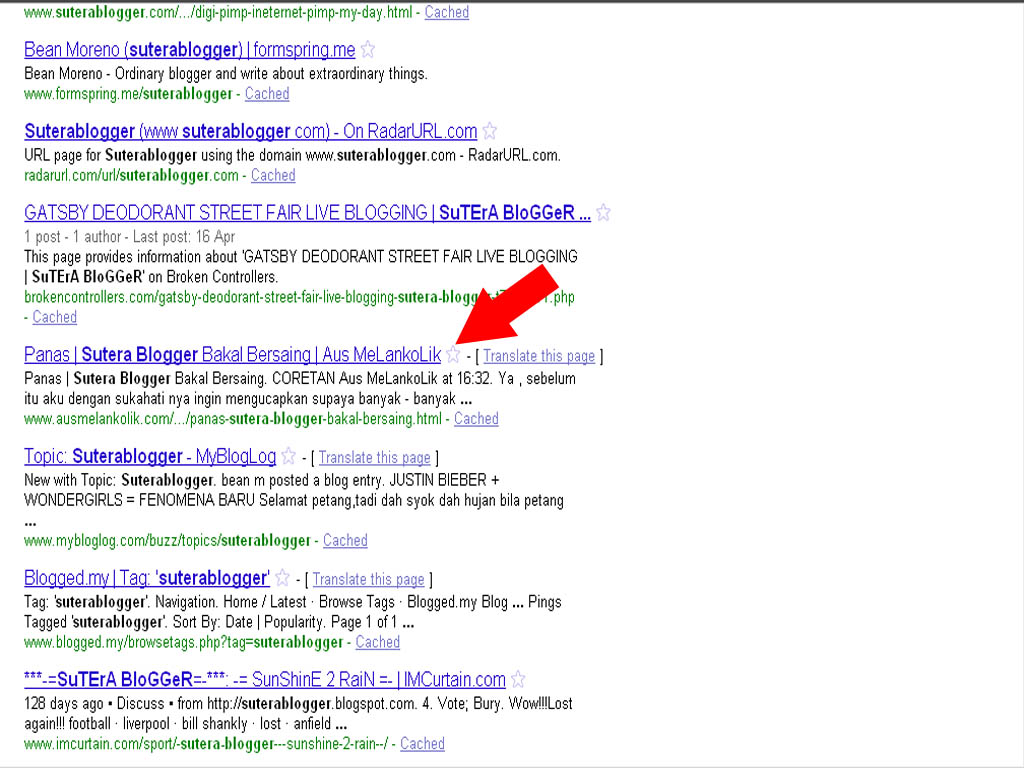Screen dimensions: 1024x768
Task: Open SunShinE 2 RaiN IMCurtain.com link
Action: [x=265, y=680]
